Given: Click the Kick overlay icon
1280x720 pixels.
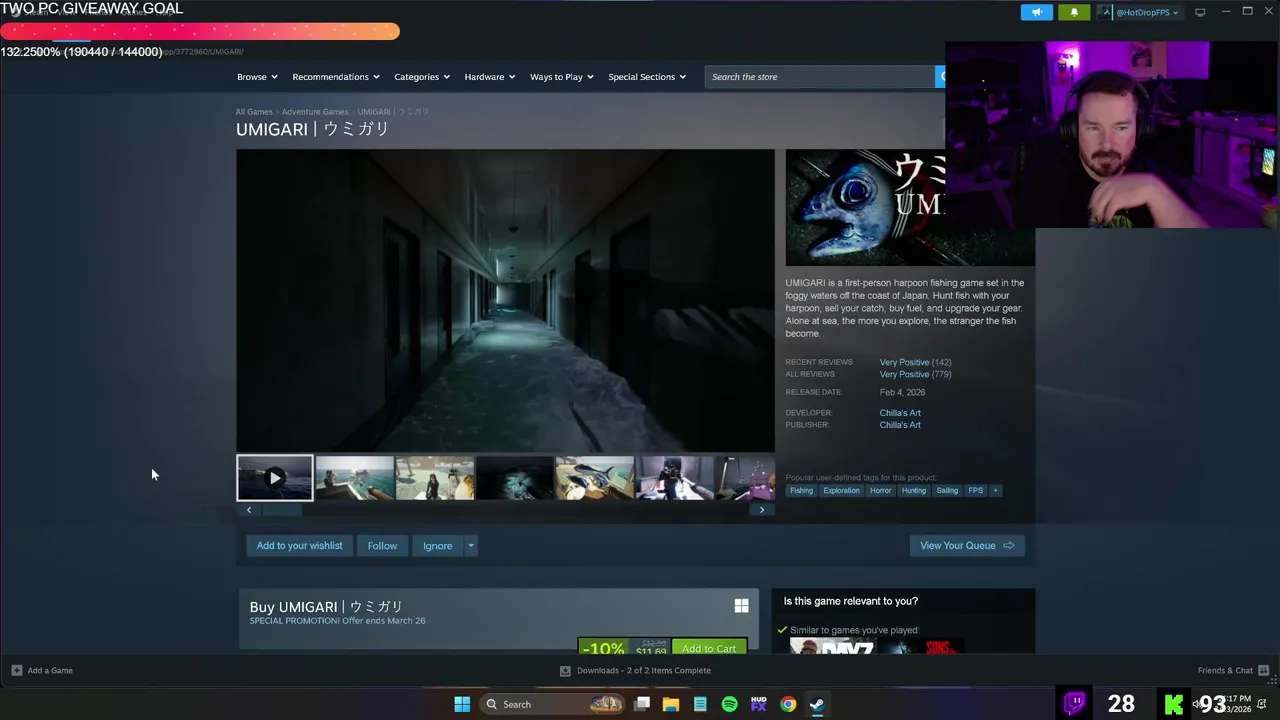Looking at the screenshot, I should pyautogui.click(x=1173, y=703).
